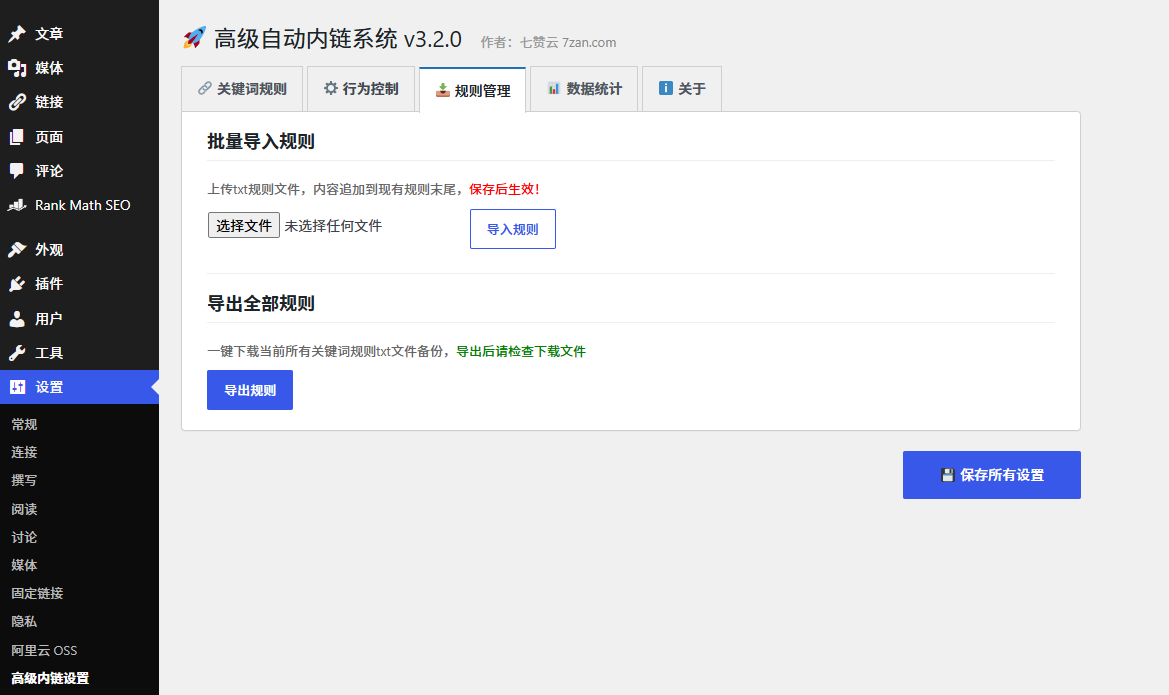Click the 导出全部规则 heading
The height and width of the screenshot is (695, 1169).
tap(261, 304)
